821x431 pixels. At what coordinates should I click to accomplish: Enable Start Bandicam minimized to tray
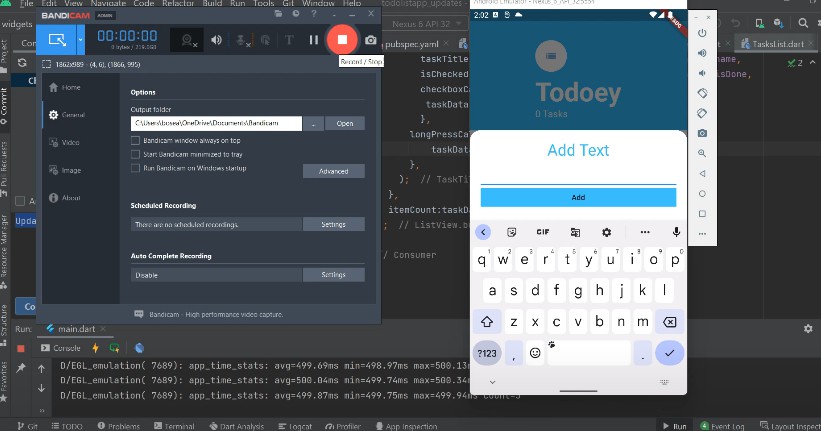136,154
